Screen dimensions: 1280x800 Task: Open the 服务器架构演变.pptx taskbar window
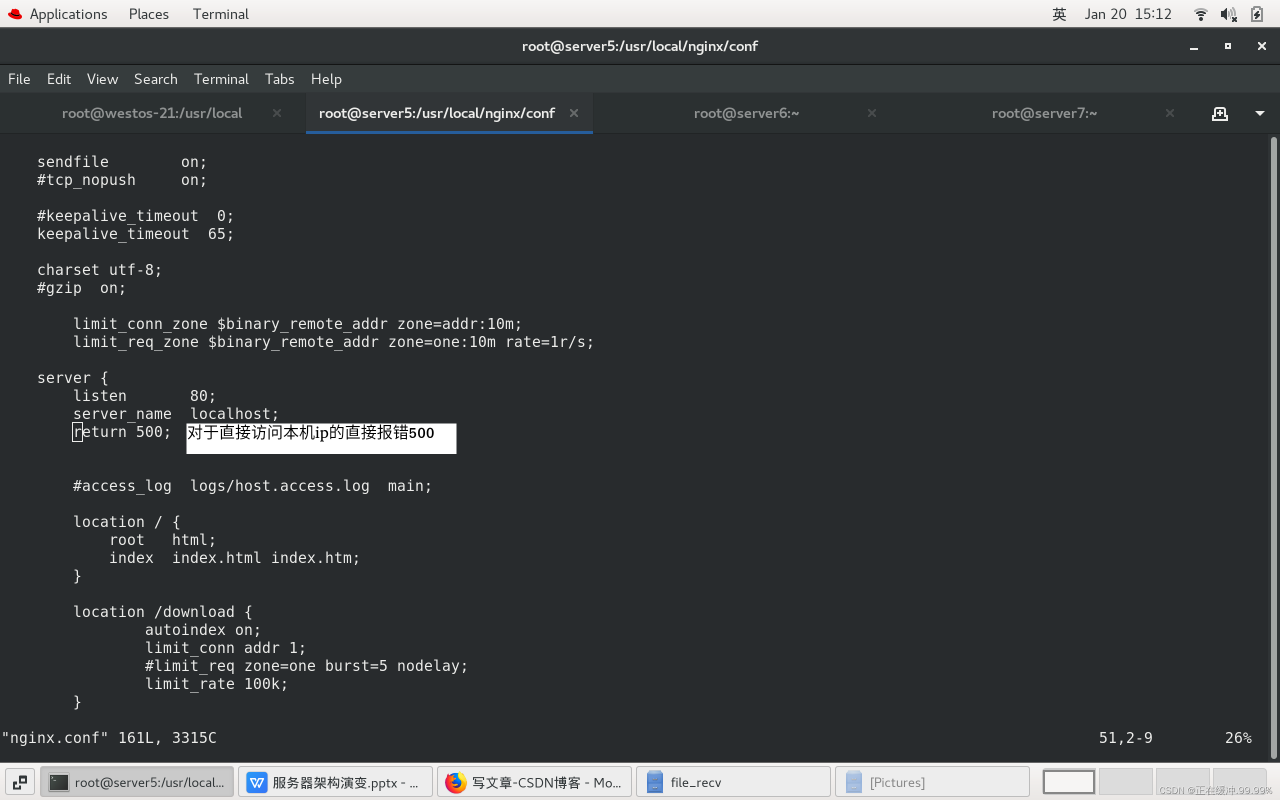click(336, 782)
